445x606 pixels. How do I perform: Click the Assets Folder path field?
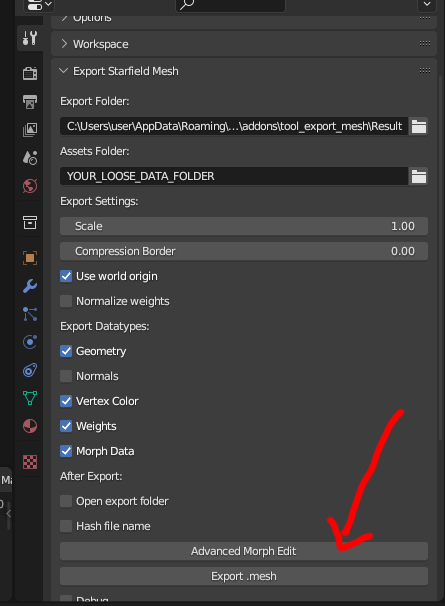(234, 176)
